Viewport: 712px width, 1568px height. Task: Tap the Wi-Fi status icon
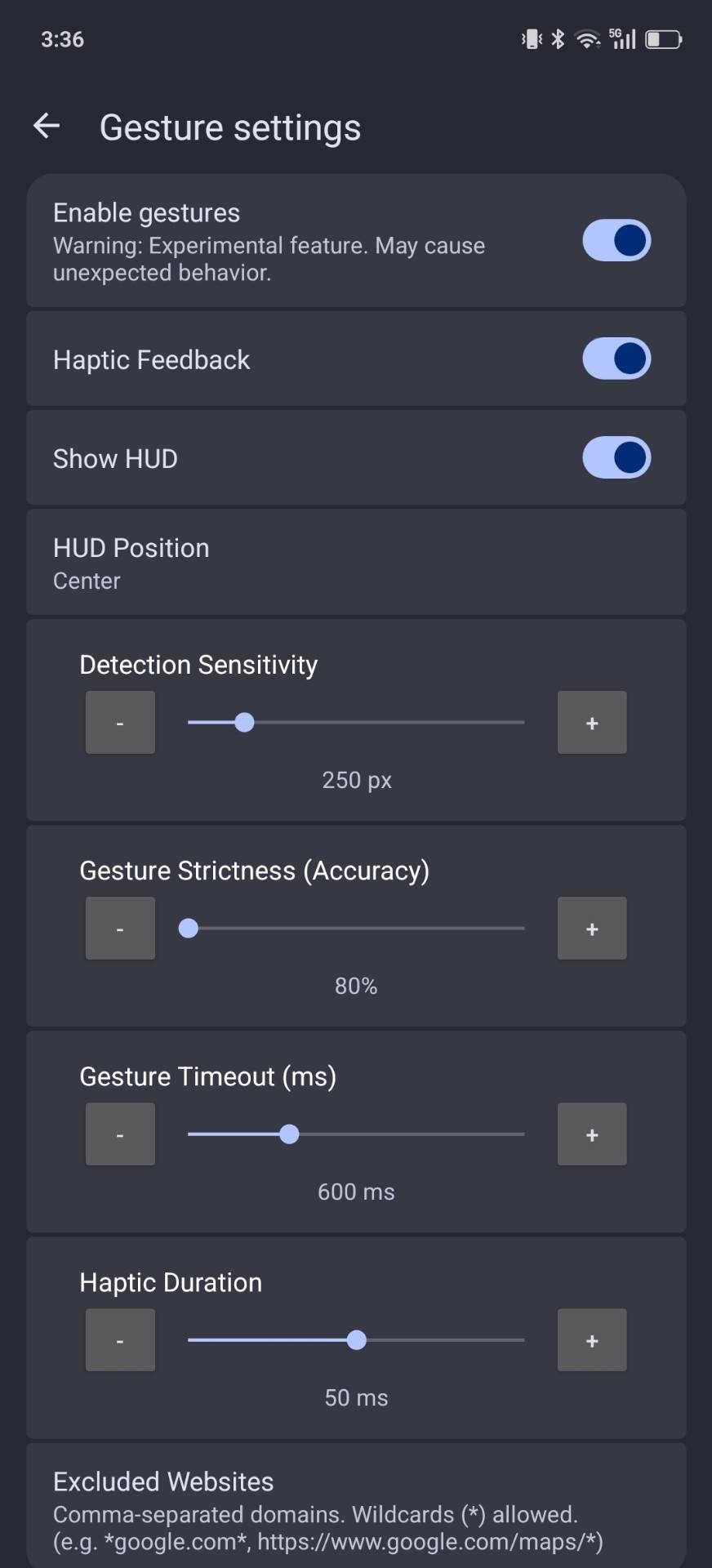[x=587, y=38]
